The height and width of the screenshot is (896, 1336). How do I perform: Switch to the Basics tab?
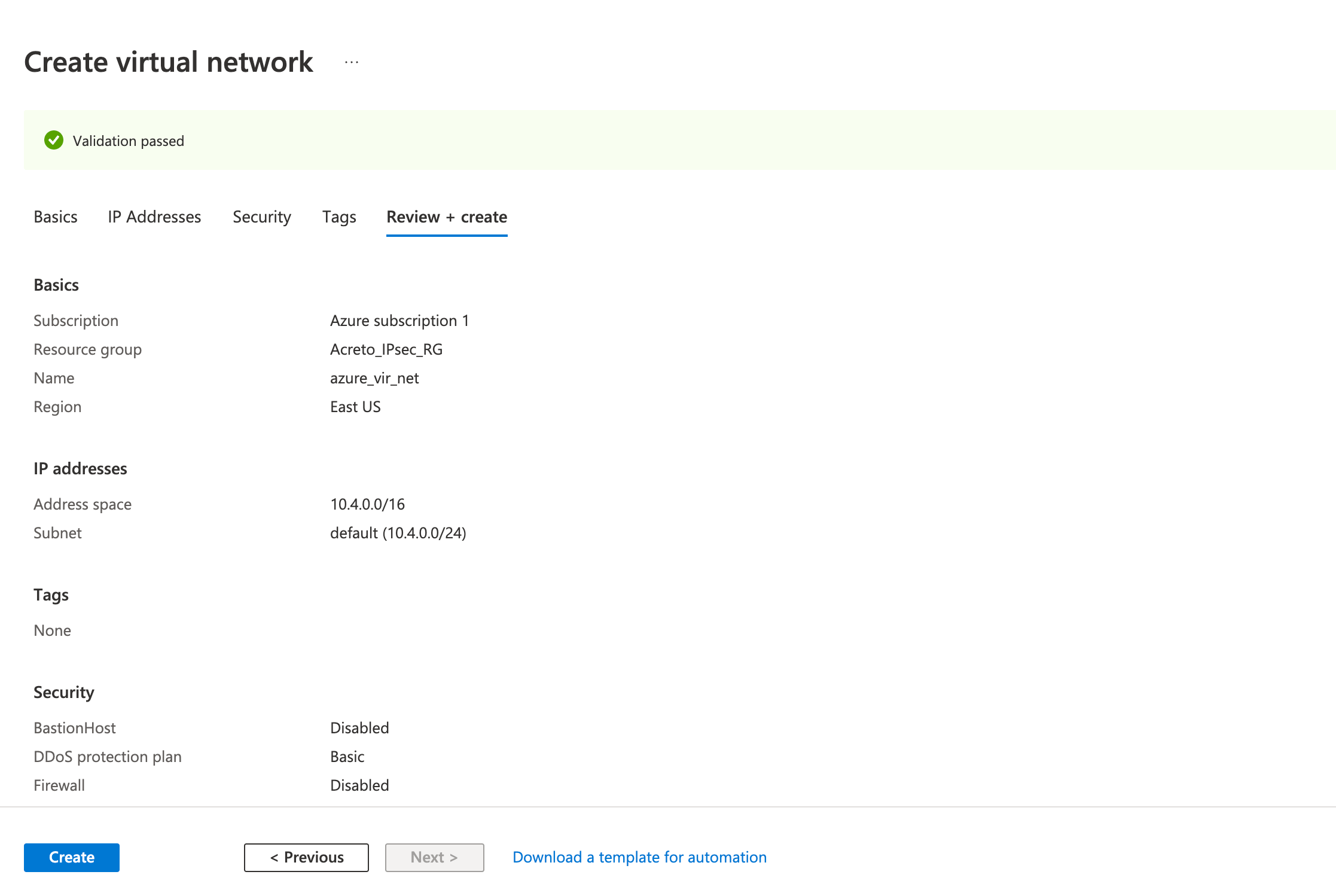click(x=56, y=217)
